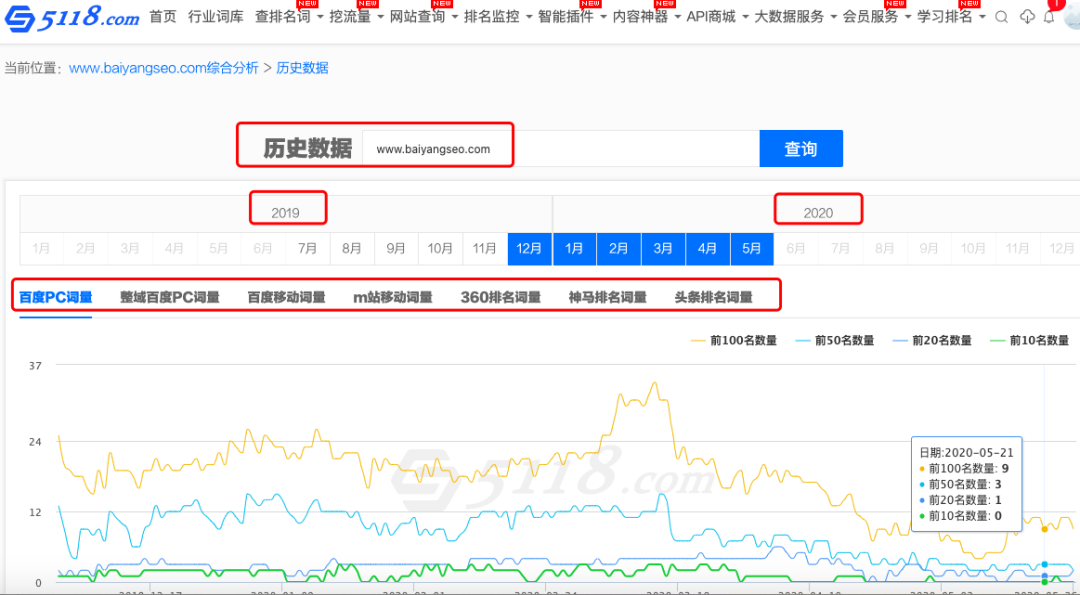Image resolution: width=1080 pixels, height=595 pixels.
Task: Toggle the 前50名数量 legend series
Action: pos(834,340)
